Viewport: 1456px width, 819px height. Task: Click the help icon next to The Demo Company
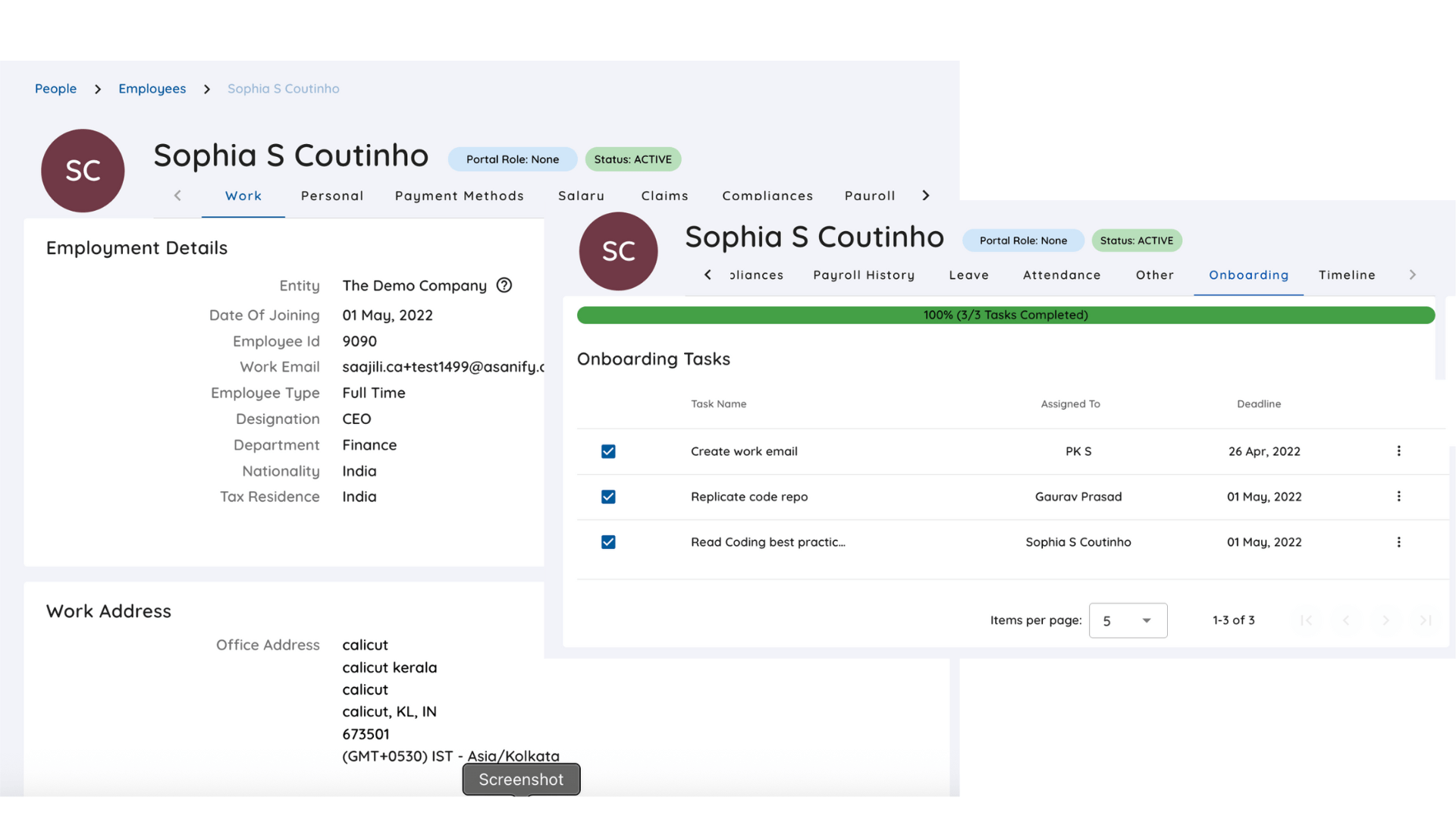(504, 285)
